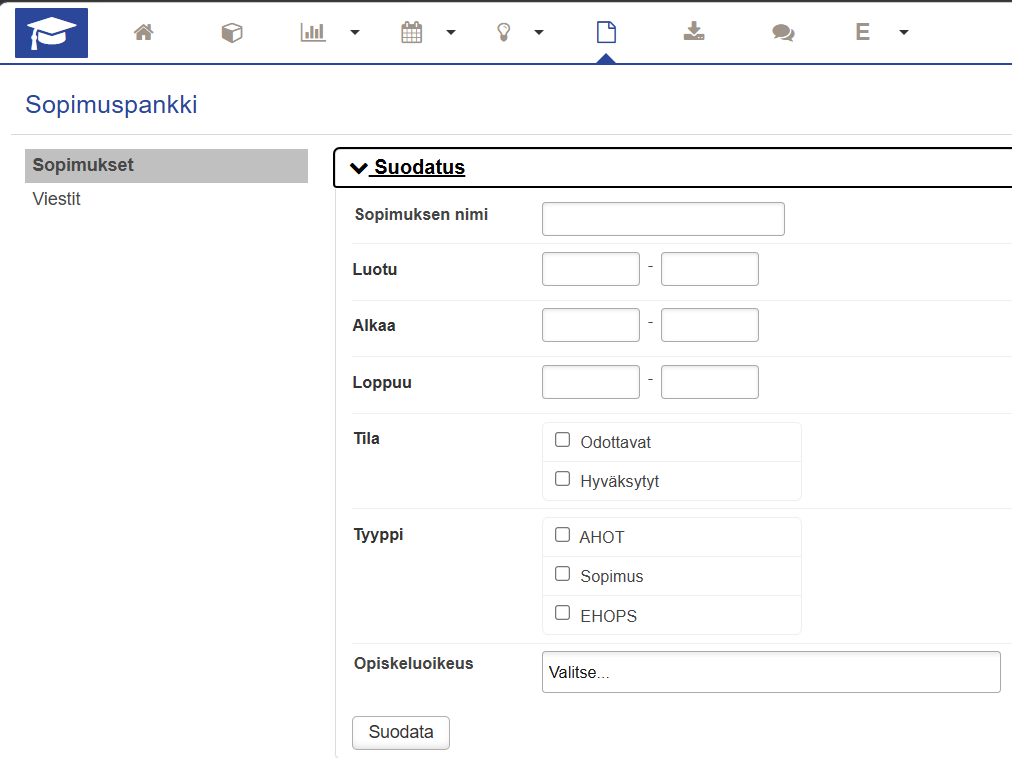Open the home page icon

(143, 32)
